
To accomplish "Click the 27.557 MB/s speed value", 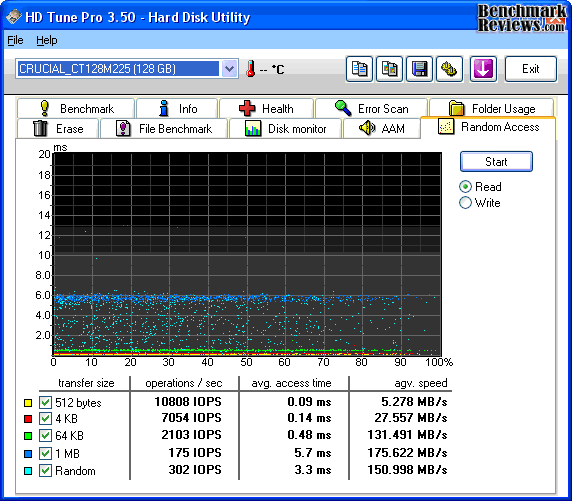I will (411, 418).
